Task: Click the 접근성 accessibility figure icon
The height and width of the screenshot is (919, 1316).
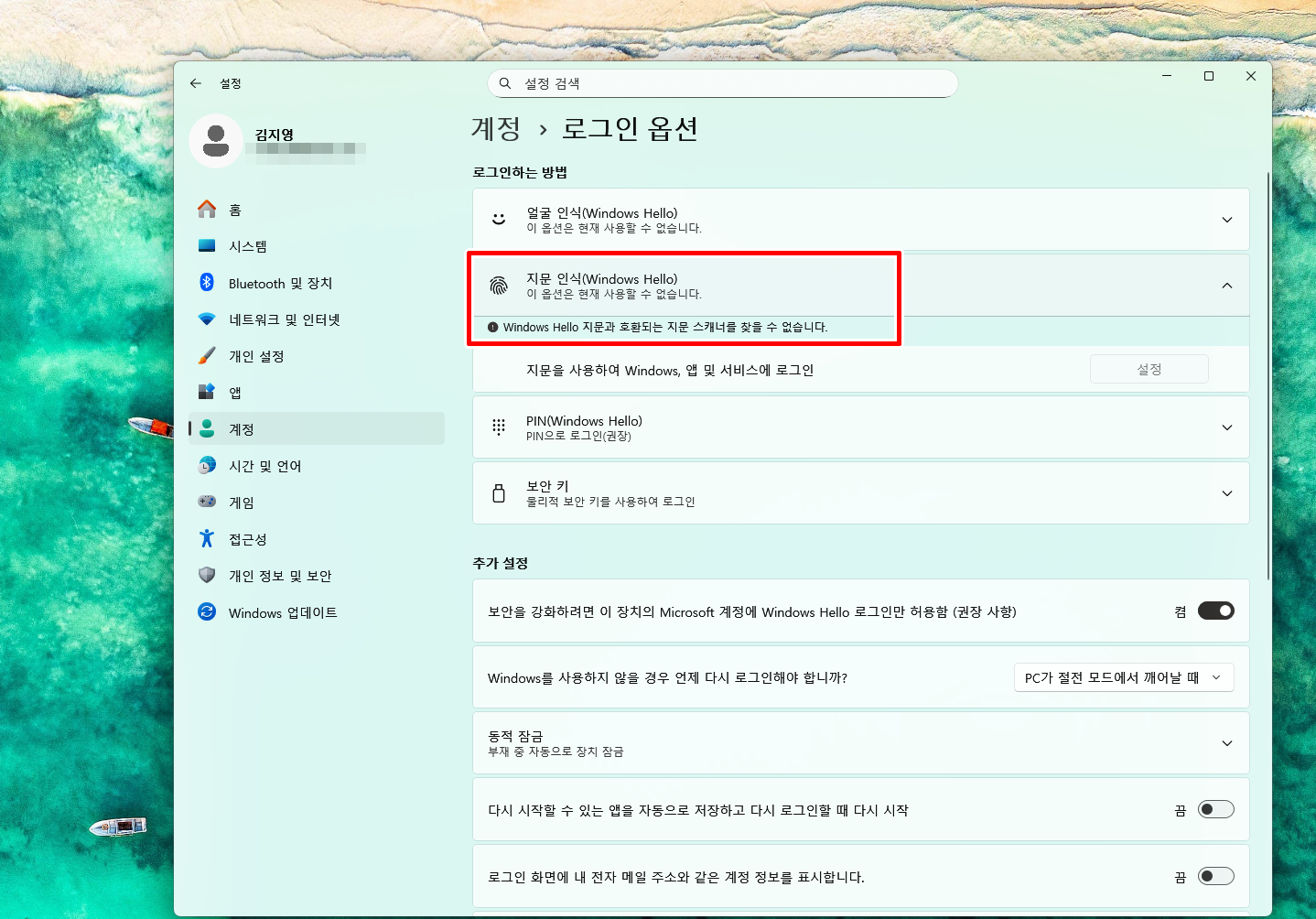Action: (x=208, y=539)
